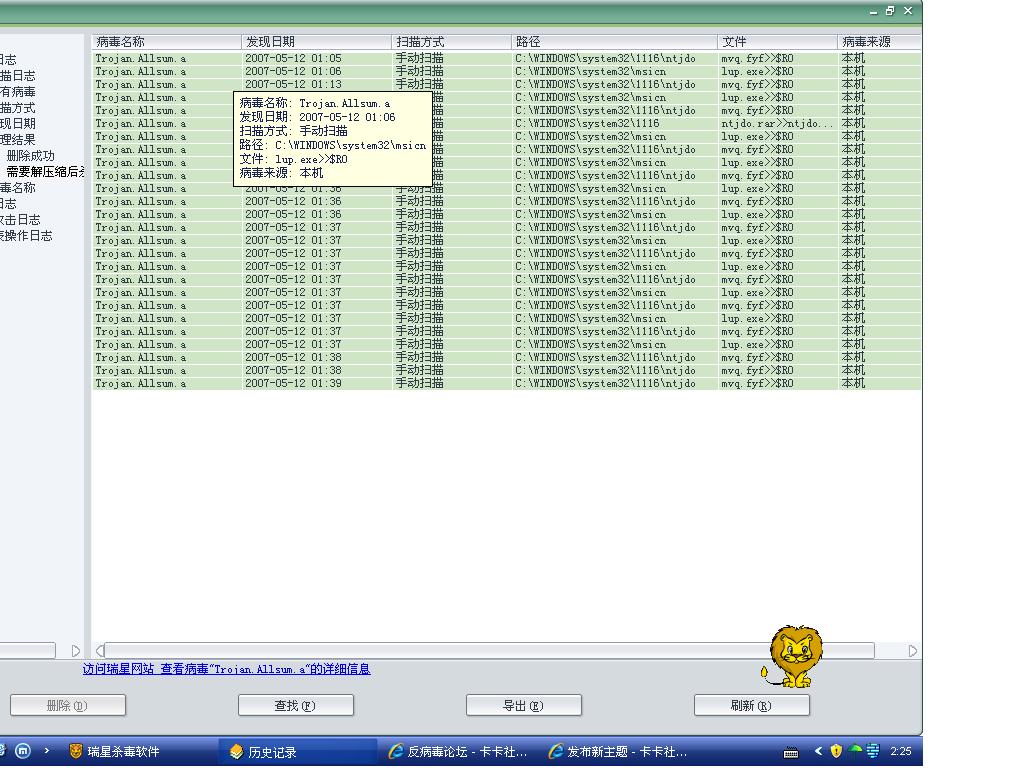Switch to 历史记录 taskbar window
This screenshot has width=1024, height=768.
point(298,752)
